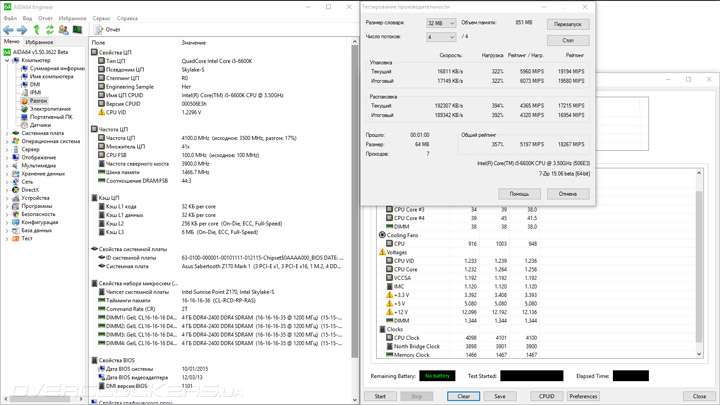Click the Refresh toolbar icon

(x=50, y=30)
